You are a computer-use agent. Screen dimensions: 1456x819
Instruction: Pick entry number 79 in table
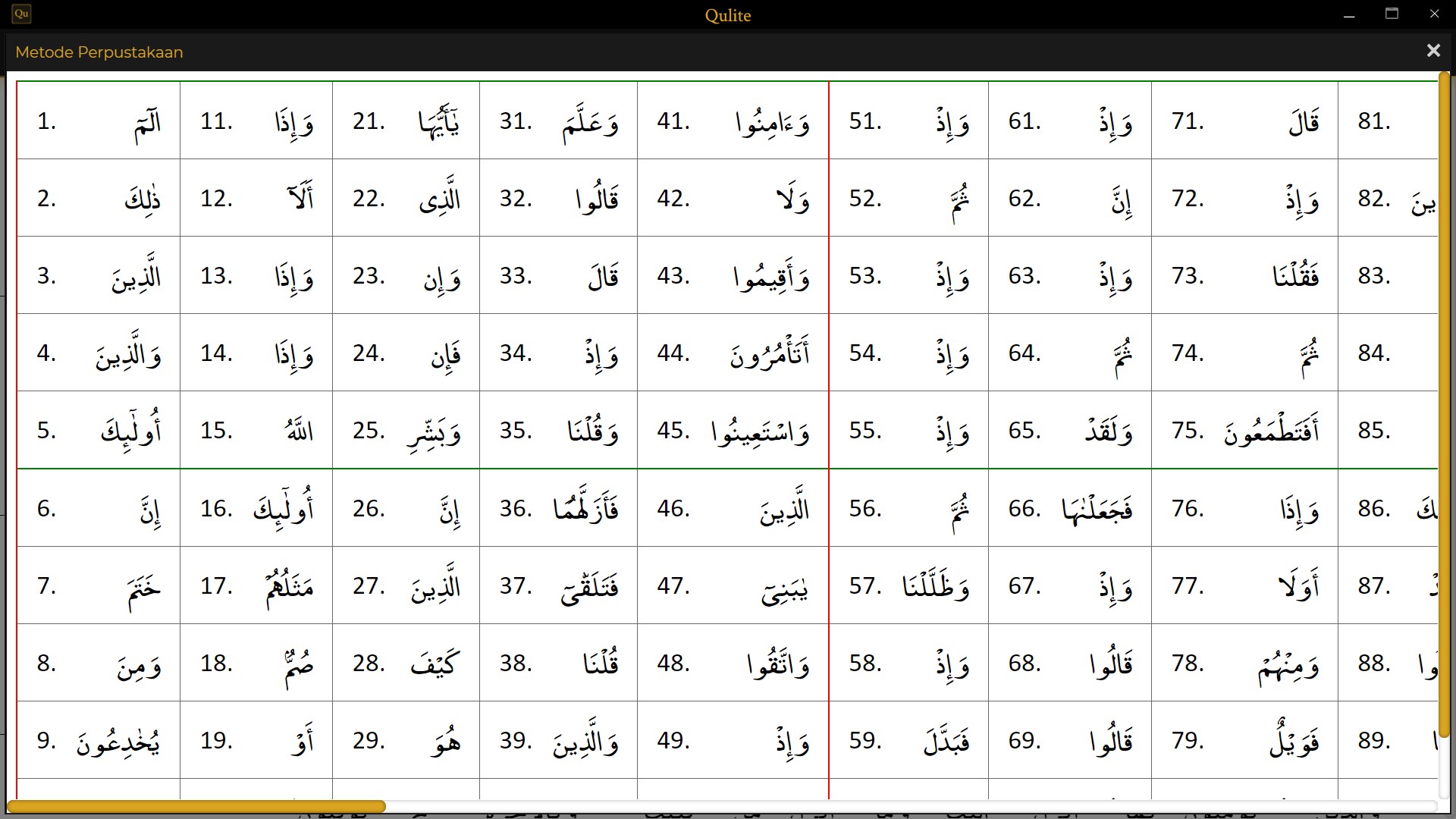[x=1244, y=741]
